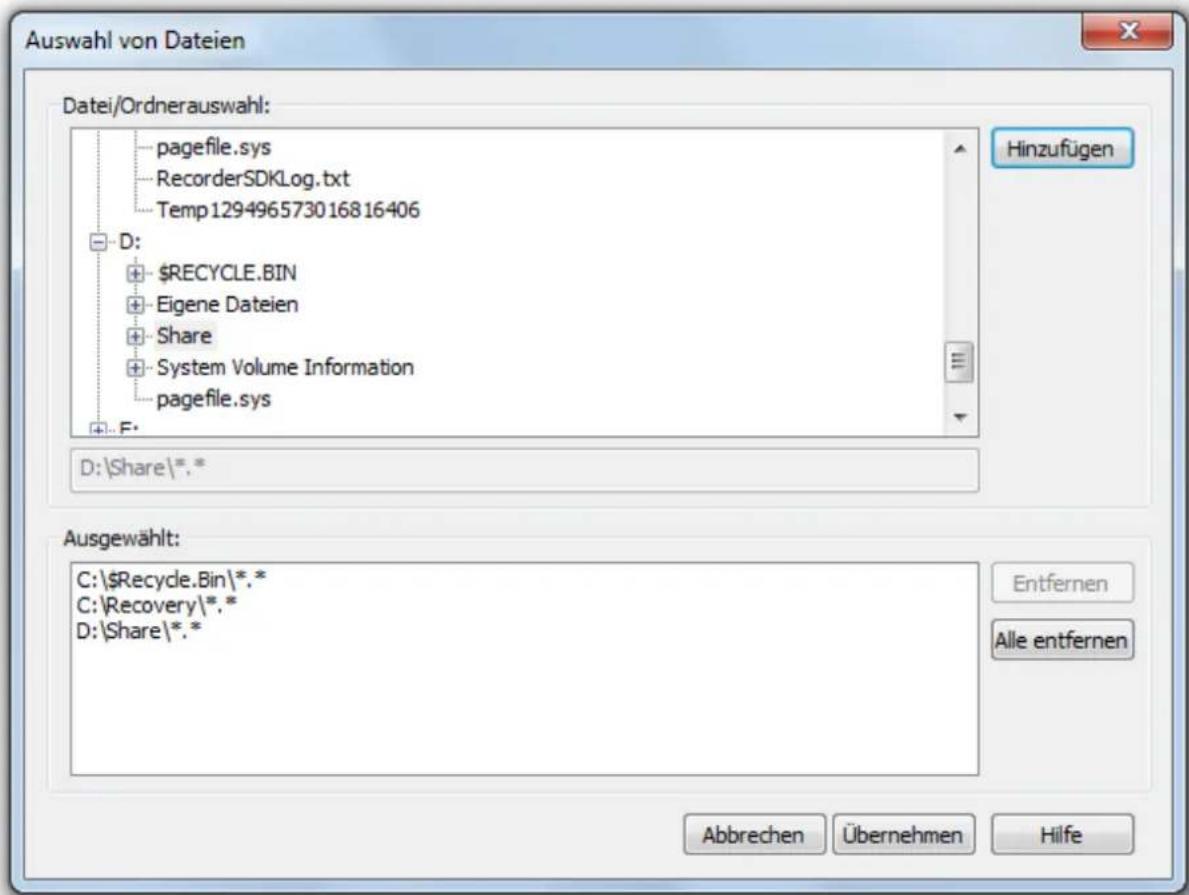
Task: Expand the Eigene Dateien folder
Action: click(x=135, y=305)
